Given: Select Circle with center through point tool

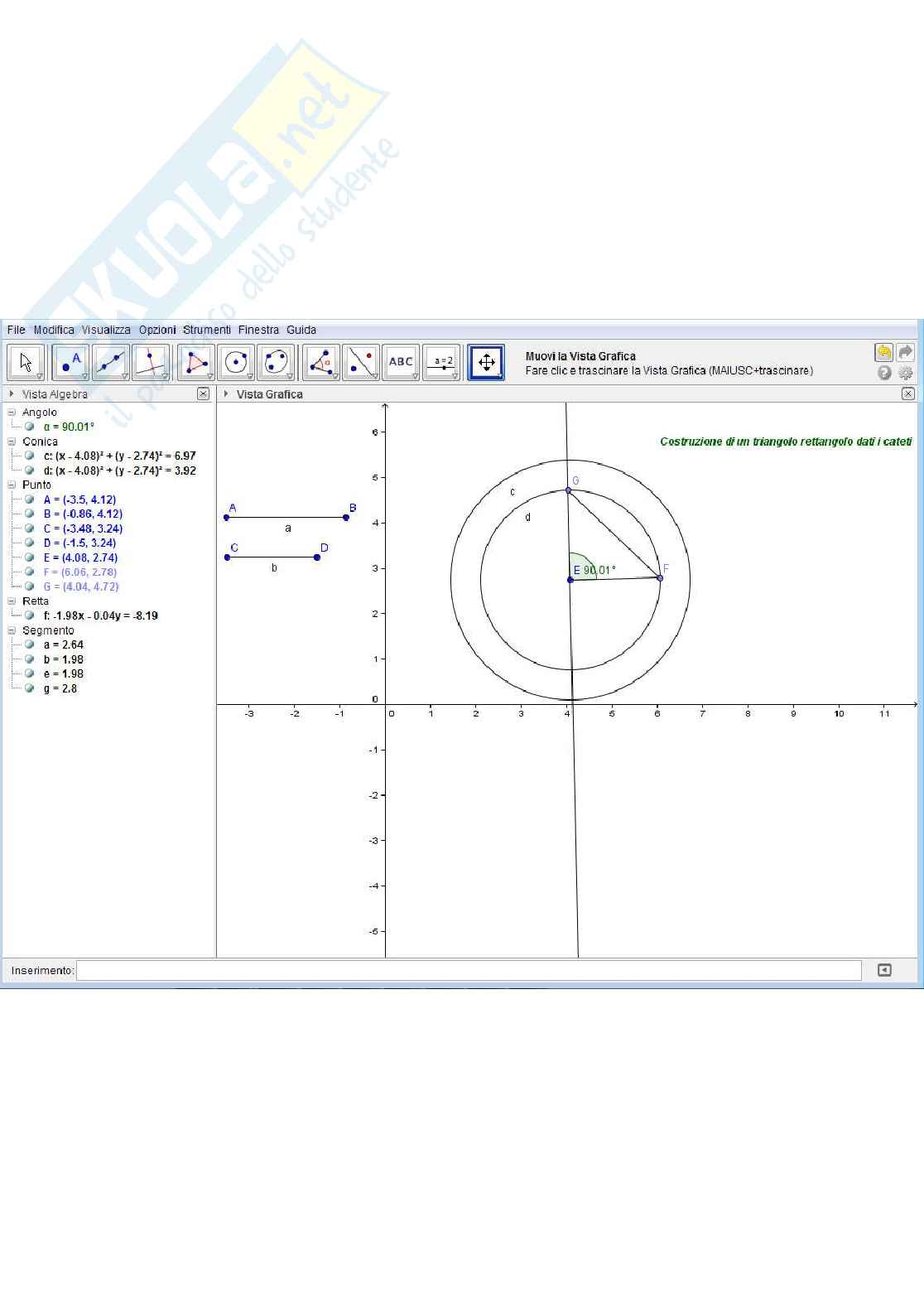Looking at the screenshot, I should pyautogui.click(x=236, y=362).
